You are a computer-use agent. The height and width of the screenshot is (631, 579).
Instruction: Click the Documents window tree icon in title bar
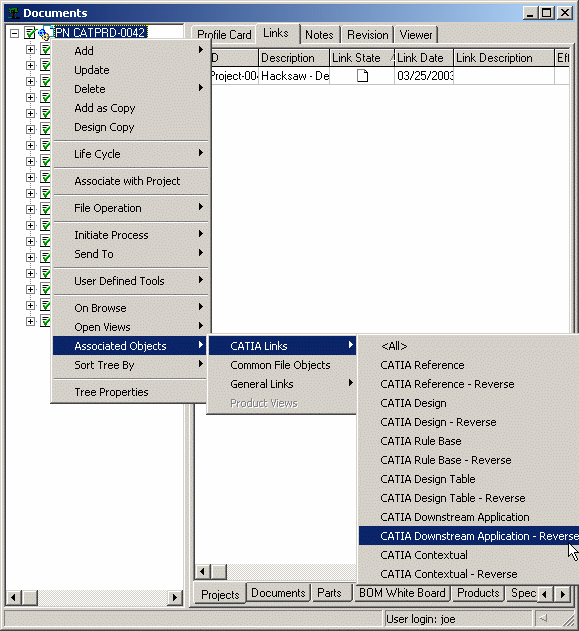[14, 13]
